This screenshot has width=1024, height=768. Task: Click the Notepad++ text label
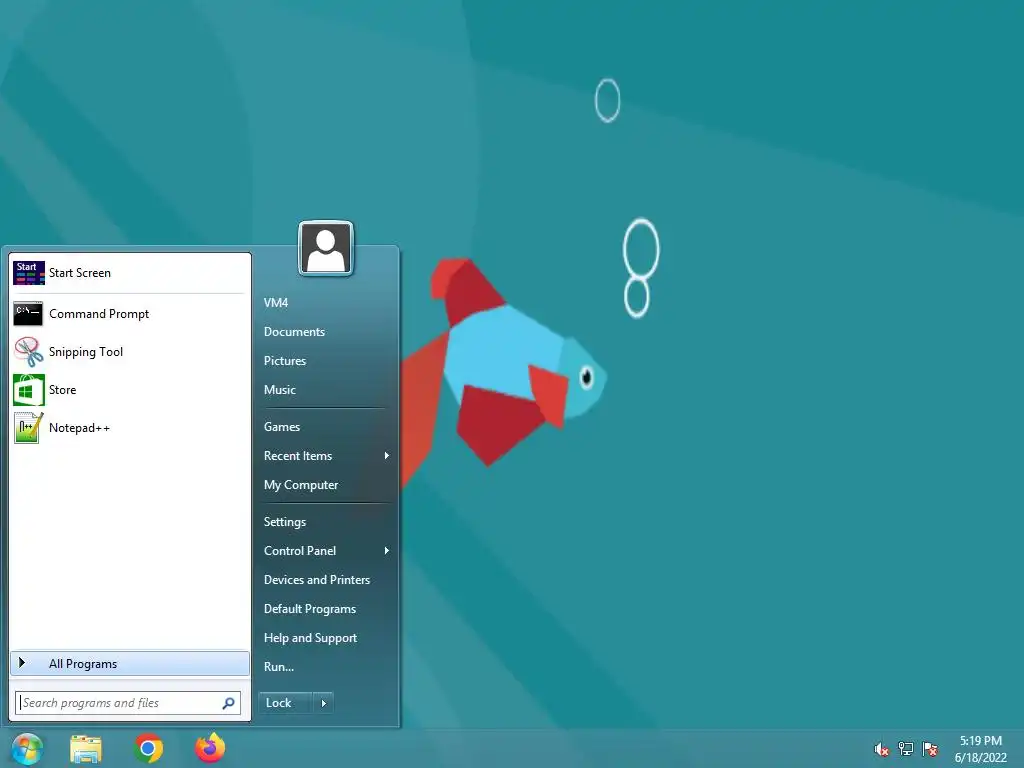(79, 428)
